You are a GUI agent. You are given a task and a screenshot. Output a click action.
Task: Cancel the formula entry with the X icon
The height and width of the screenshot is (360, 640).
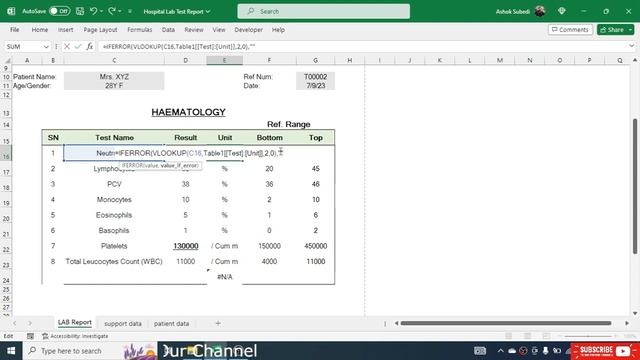coord(67,47)
